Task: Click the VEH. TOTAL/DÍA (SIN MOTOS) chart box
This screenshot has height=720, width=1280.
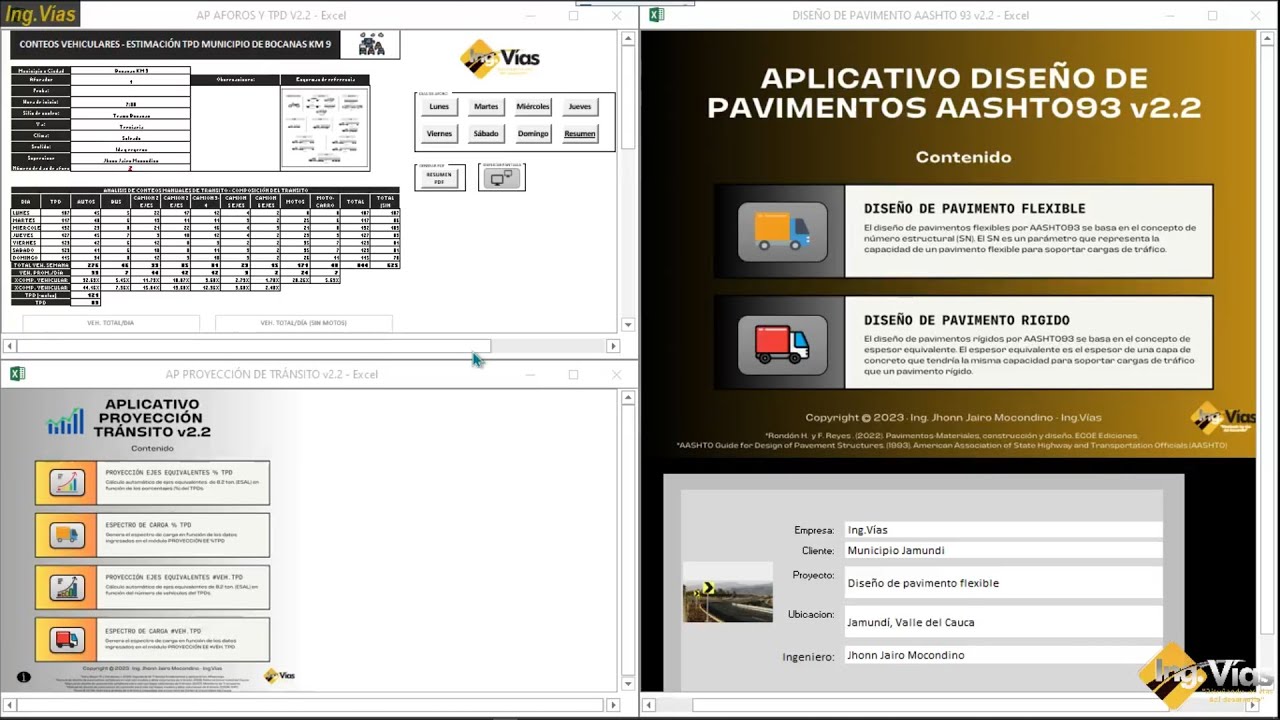Action: point(304,323)
